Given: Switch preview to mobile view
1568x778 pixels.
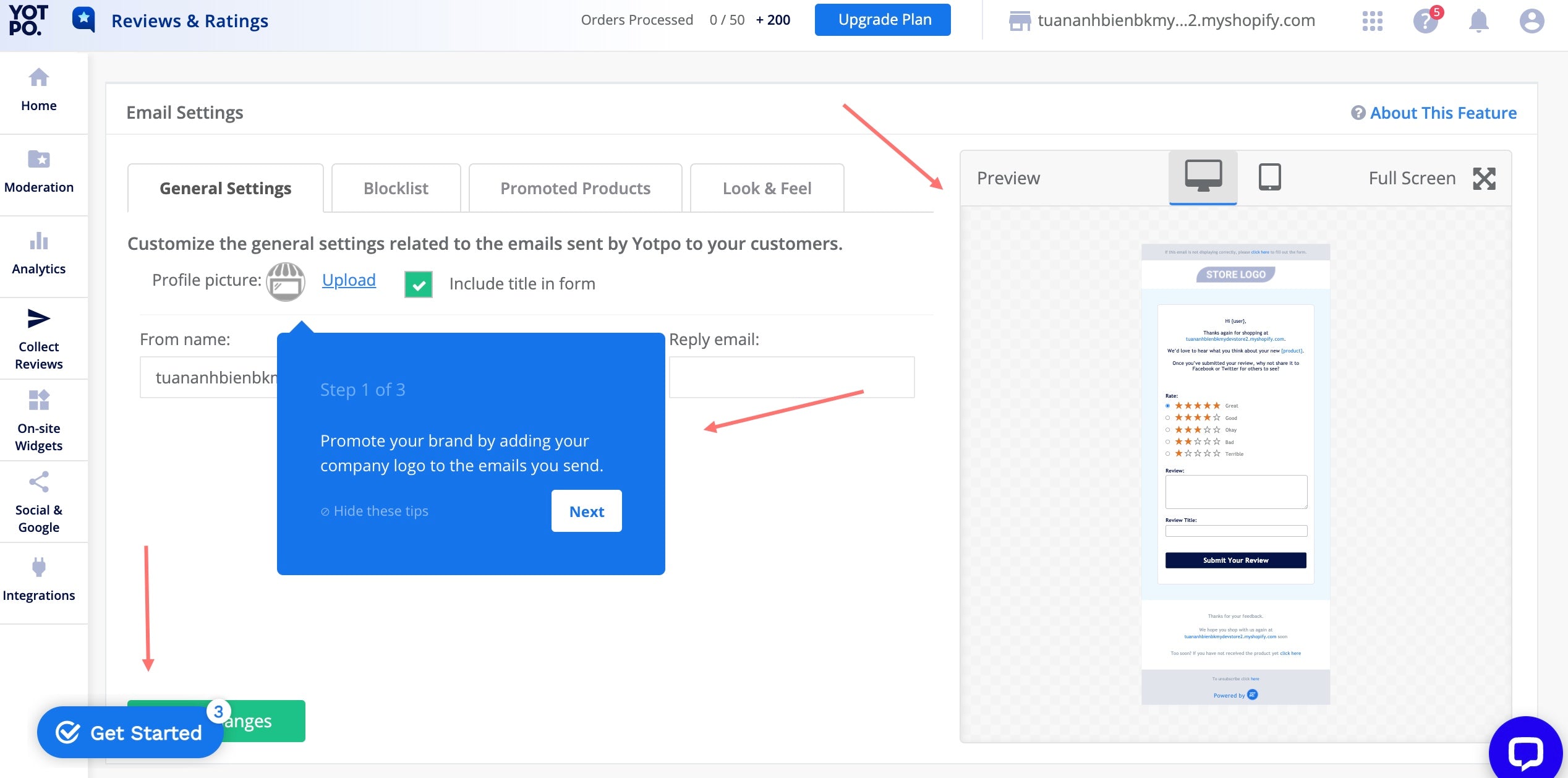Looking at the screenshot, I should (x=1269, y=177).
